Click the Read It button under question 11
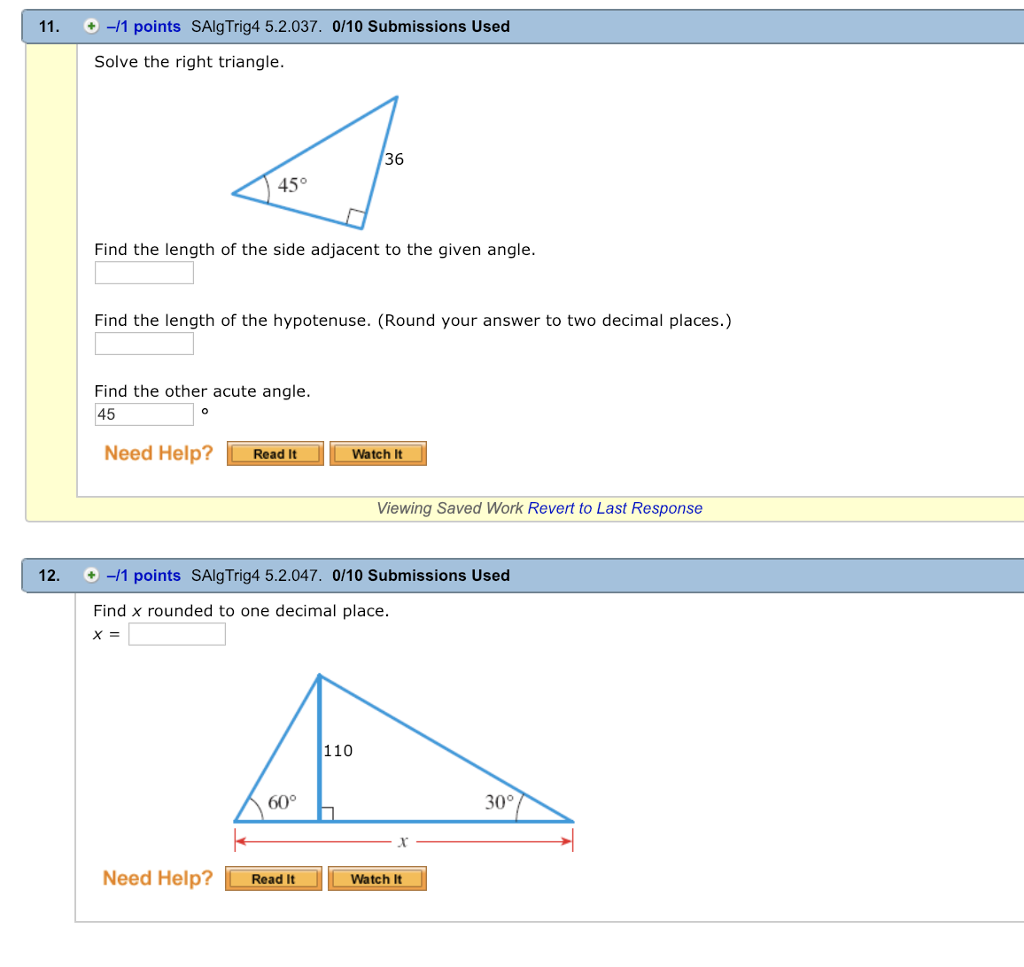 coord(274,453)
